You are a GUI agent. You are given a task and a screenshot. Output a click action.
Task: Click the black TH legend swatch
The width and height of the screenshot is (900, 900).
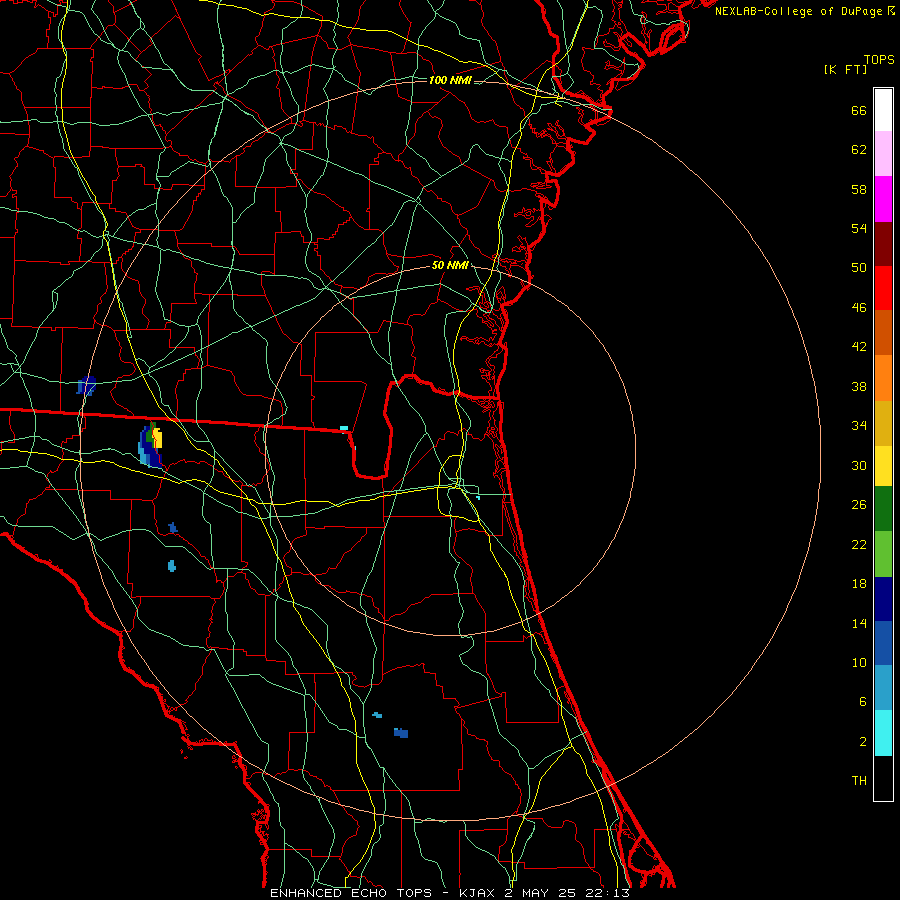click(x=883, y=778)
